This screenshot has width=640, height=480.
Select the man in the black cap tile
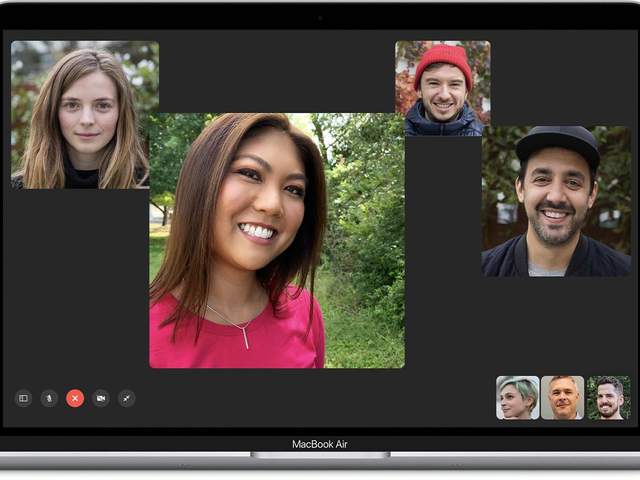tap(556, 201)
